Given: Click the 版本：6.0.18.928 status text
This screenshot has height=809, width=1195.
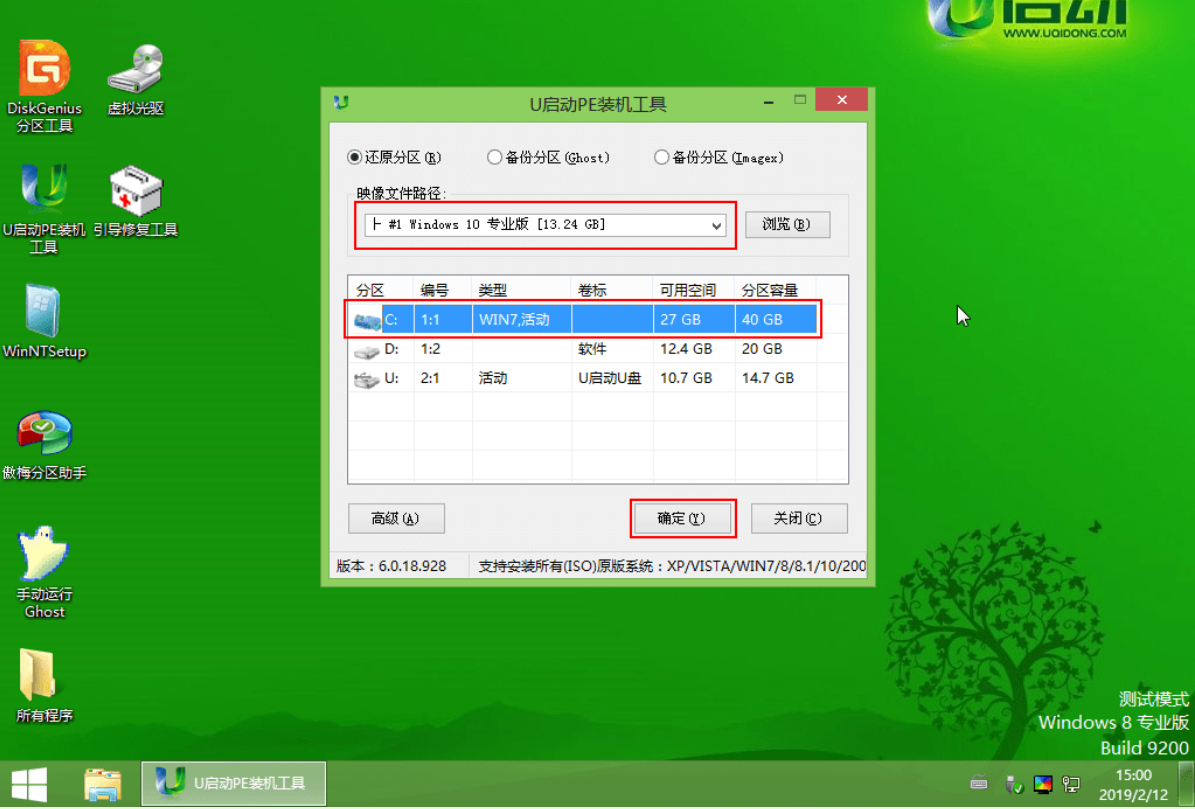Looking at the screenshot, I should tap(391, 566).
